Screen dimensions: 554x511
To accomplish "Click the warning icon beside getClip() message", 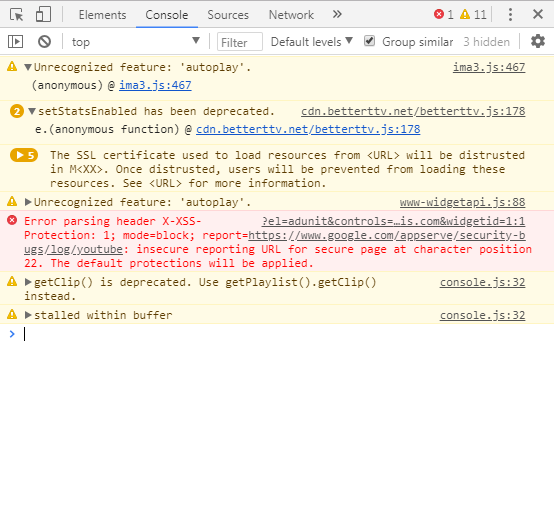I will [12, 281].
